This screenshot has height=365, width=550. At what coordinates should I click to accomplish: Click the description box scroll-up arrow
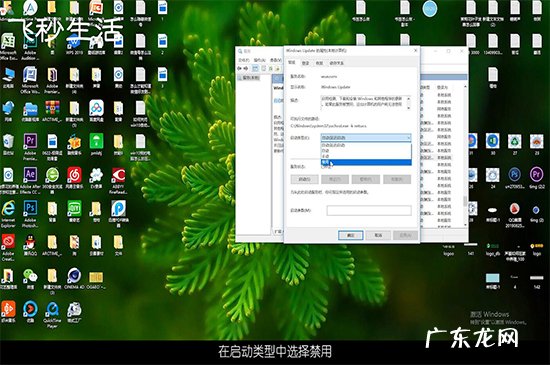pyautogui.click(x=408, y=99)
